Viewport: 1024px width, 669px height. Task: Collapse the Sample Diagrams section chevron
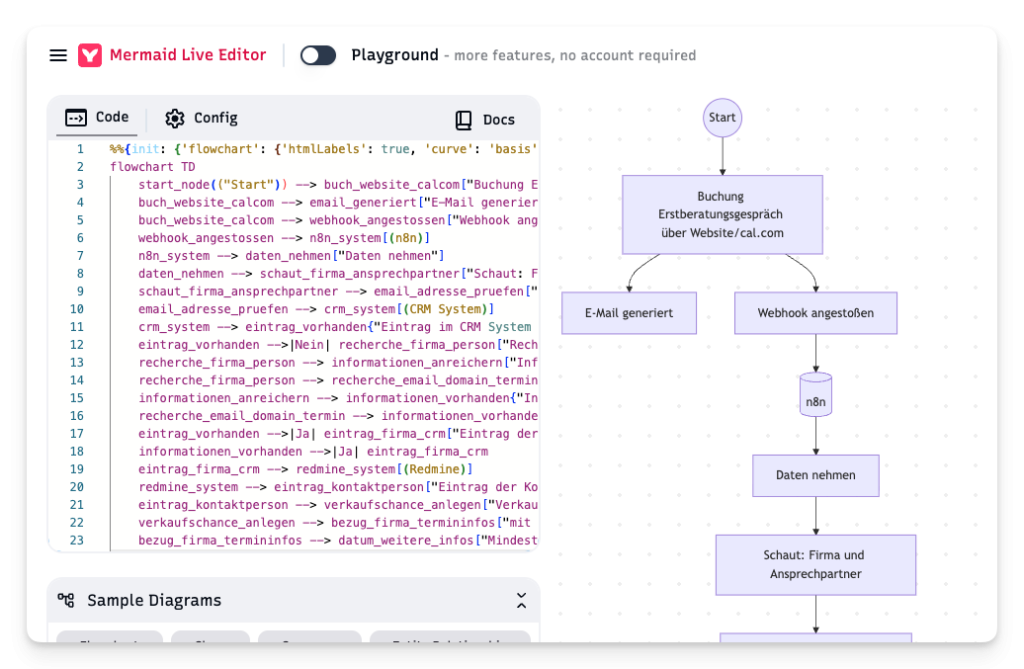pos(521,601)
